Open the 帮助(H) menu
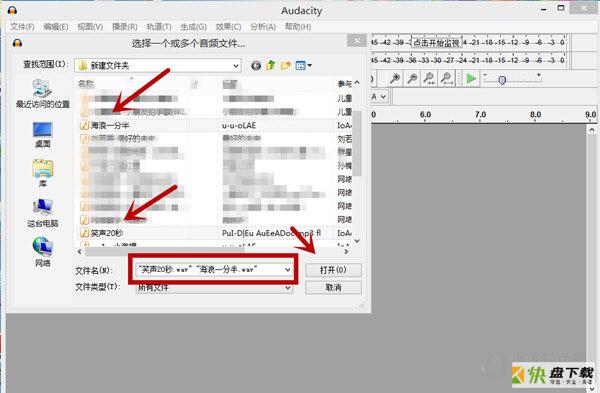This screenshot has width=600, height=393. [298, 27]
